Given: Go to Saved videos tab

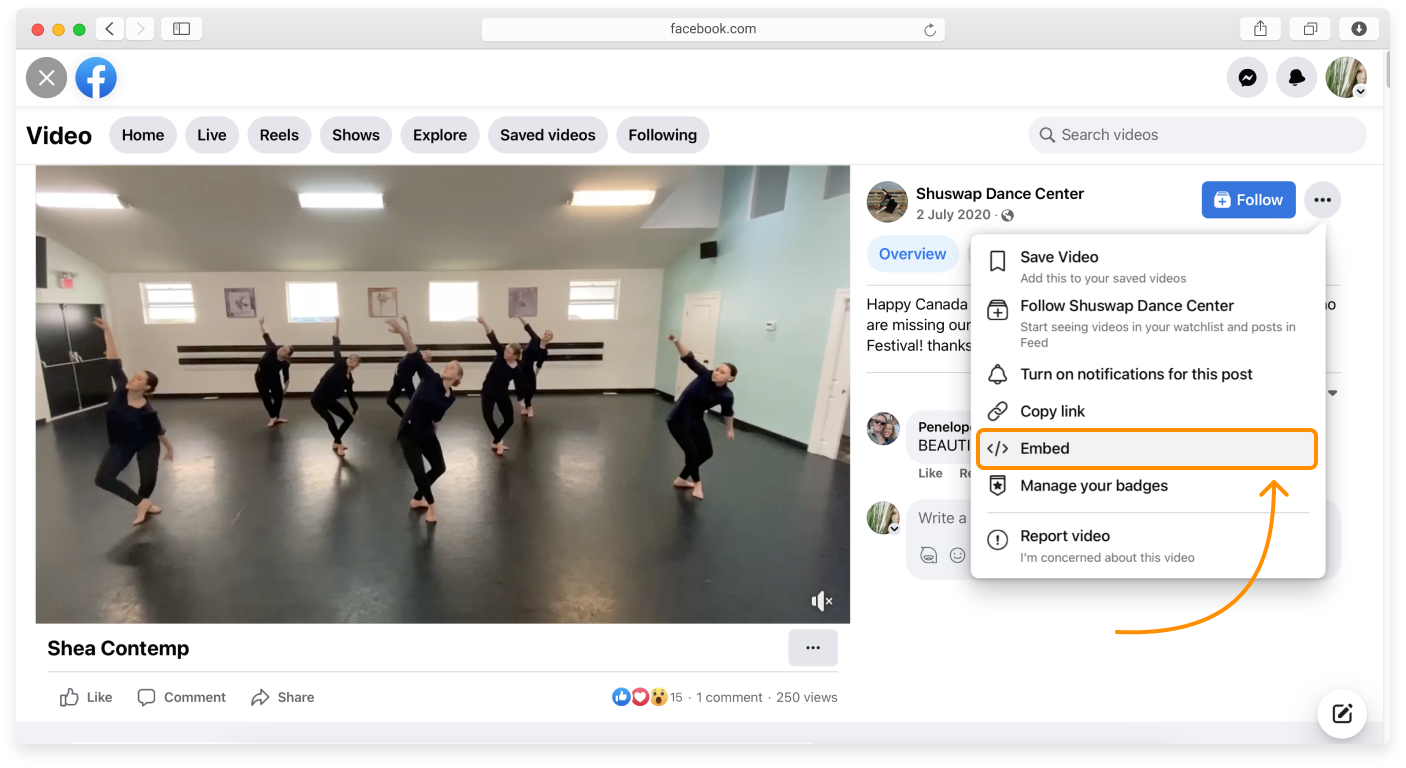Looking at the screenshot, I should pos(547,135).
